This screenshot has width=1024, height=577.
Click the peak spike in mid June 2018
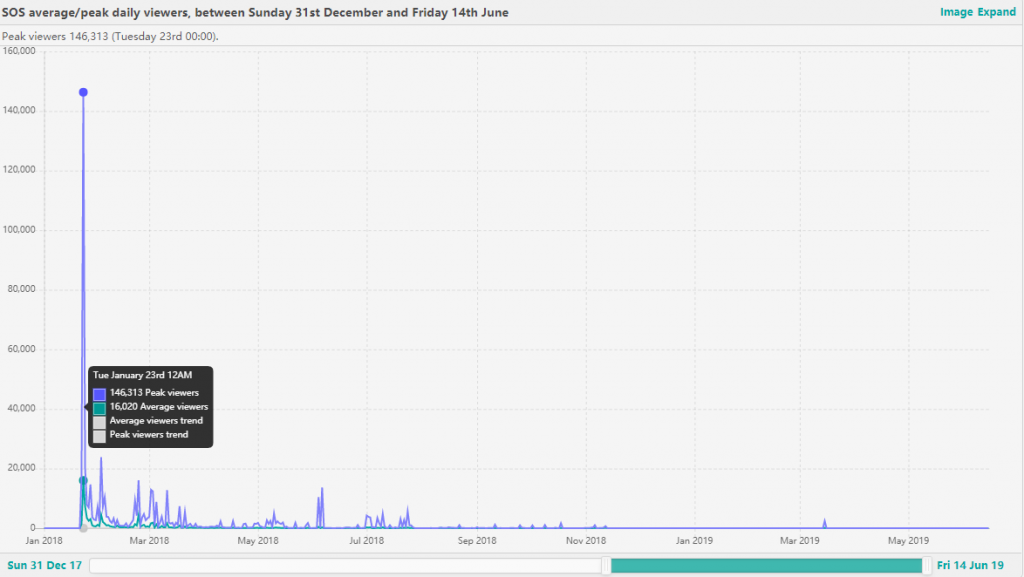(322, 507)
